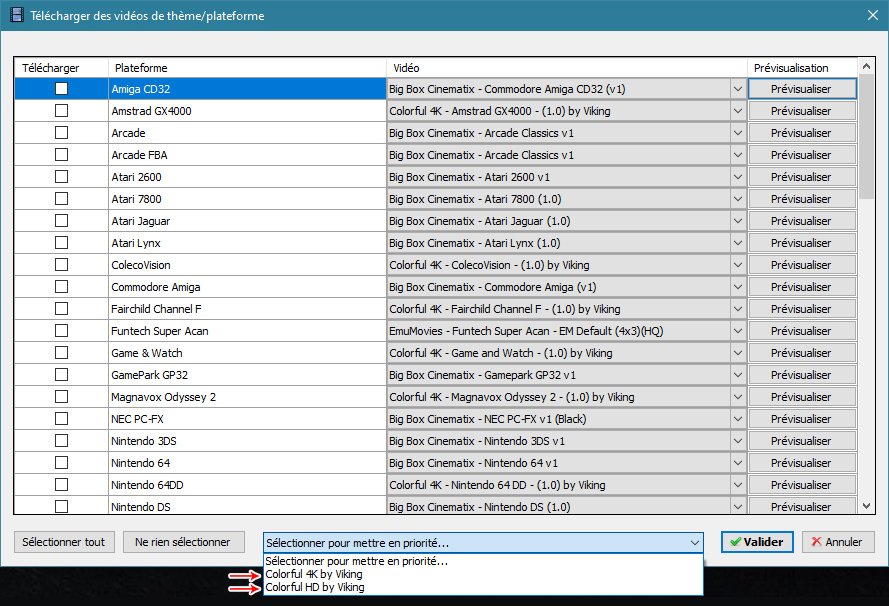Open the video dropdown for Nintendo DS
Viewport: 889px width, 606px height.
[738, 506]
